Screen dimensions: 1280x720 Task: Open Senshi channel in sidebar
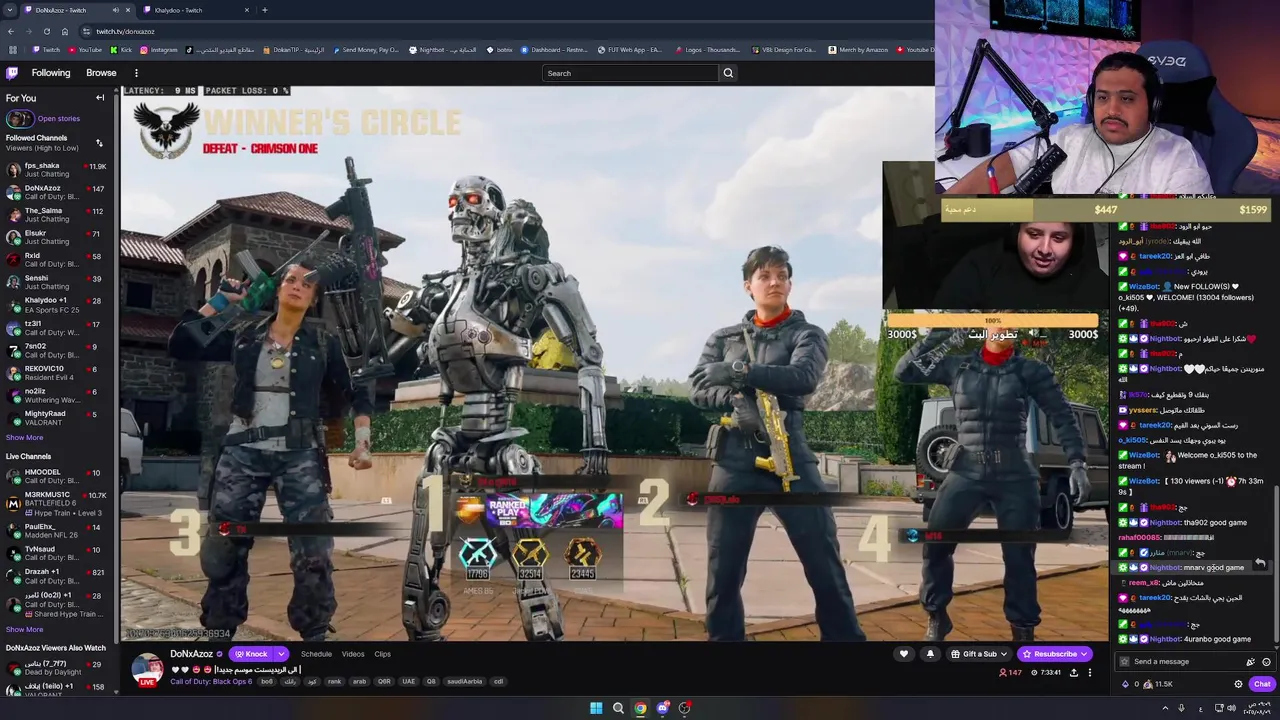[59, 282]
